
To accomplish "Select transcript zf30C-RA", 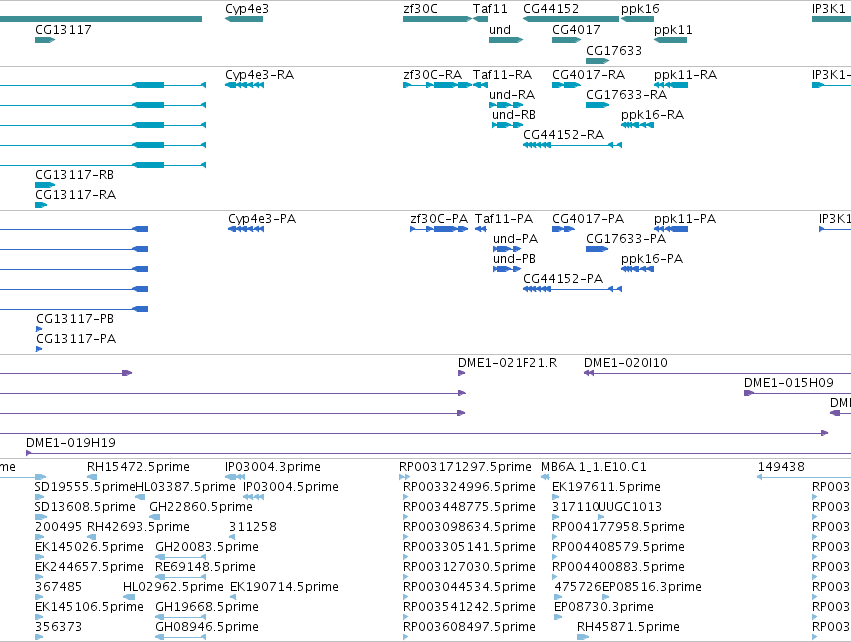I will [437, 85].
